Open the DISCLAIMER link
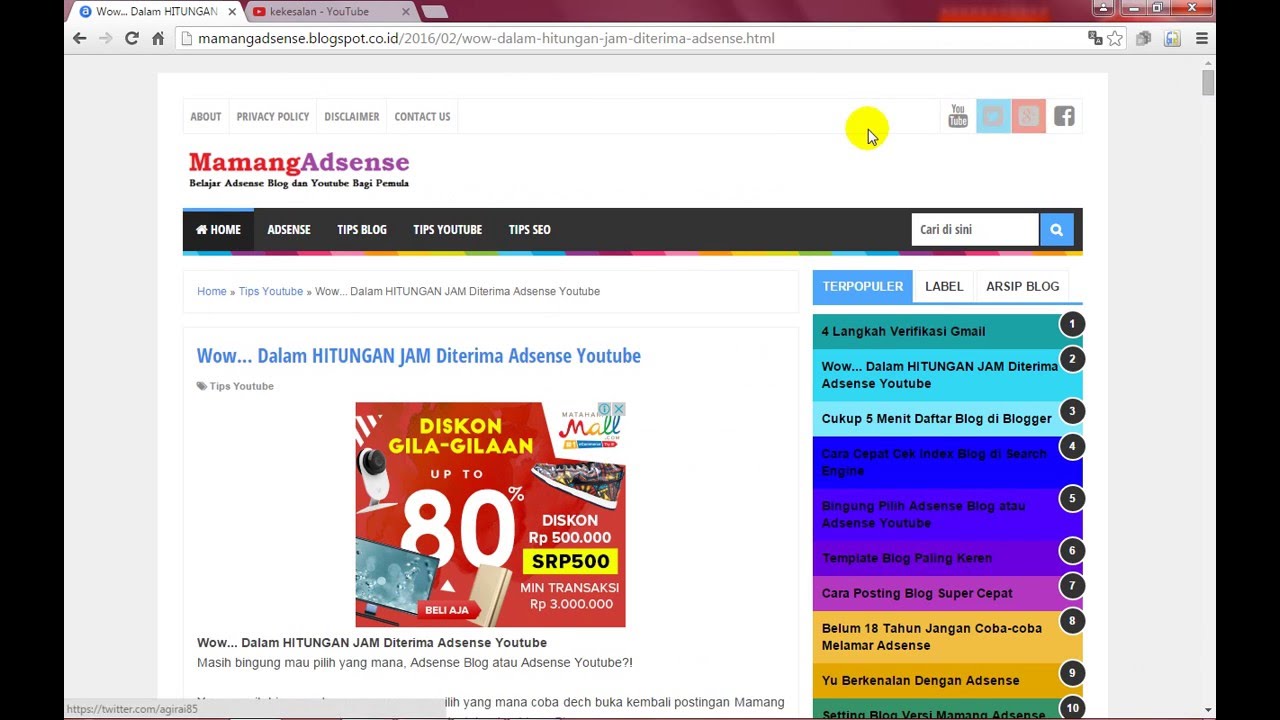Viewport: 1280px width, 720px height. click(352, 116)
